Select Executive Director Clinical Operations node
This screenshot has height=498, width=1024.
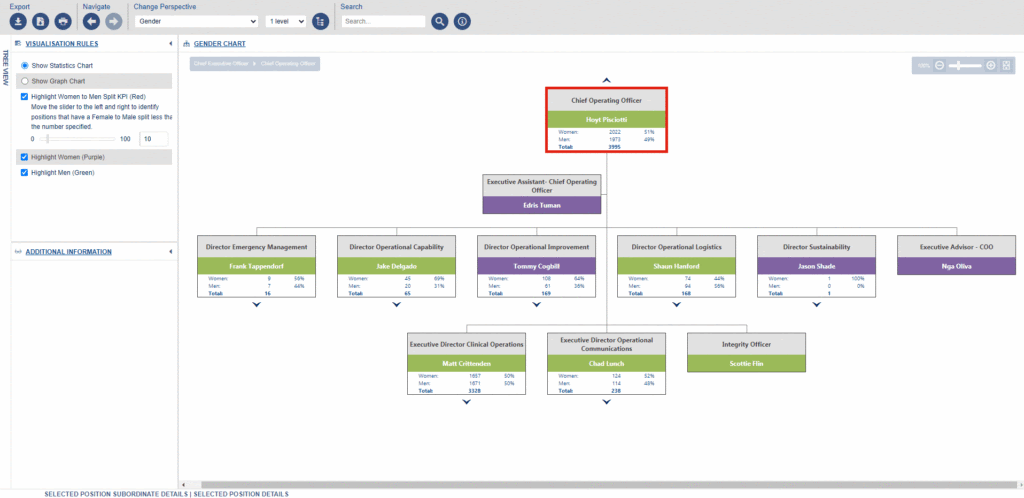[466, 364]
